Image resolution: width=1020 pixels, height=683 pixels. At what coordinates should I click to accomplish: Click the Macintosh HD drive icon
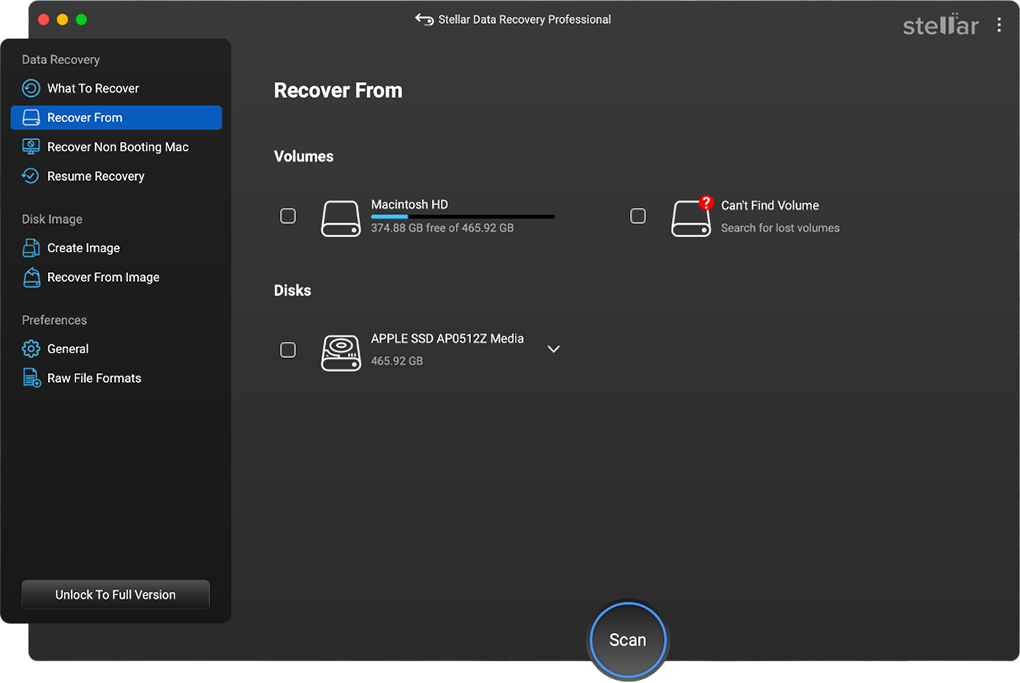click(341, 217)
